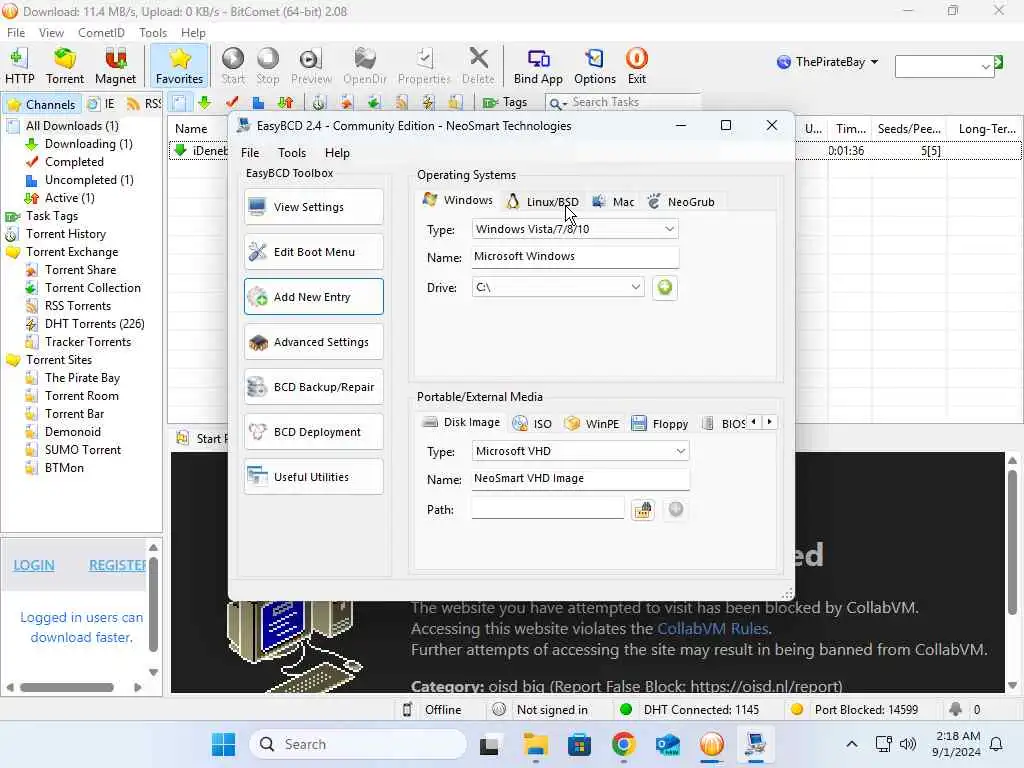This screenshot has width=1024, height=768.
Task: Click in the empty Path input field
Action: point(547,509)
